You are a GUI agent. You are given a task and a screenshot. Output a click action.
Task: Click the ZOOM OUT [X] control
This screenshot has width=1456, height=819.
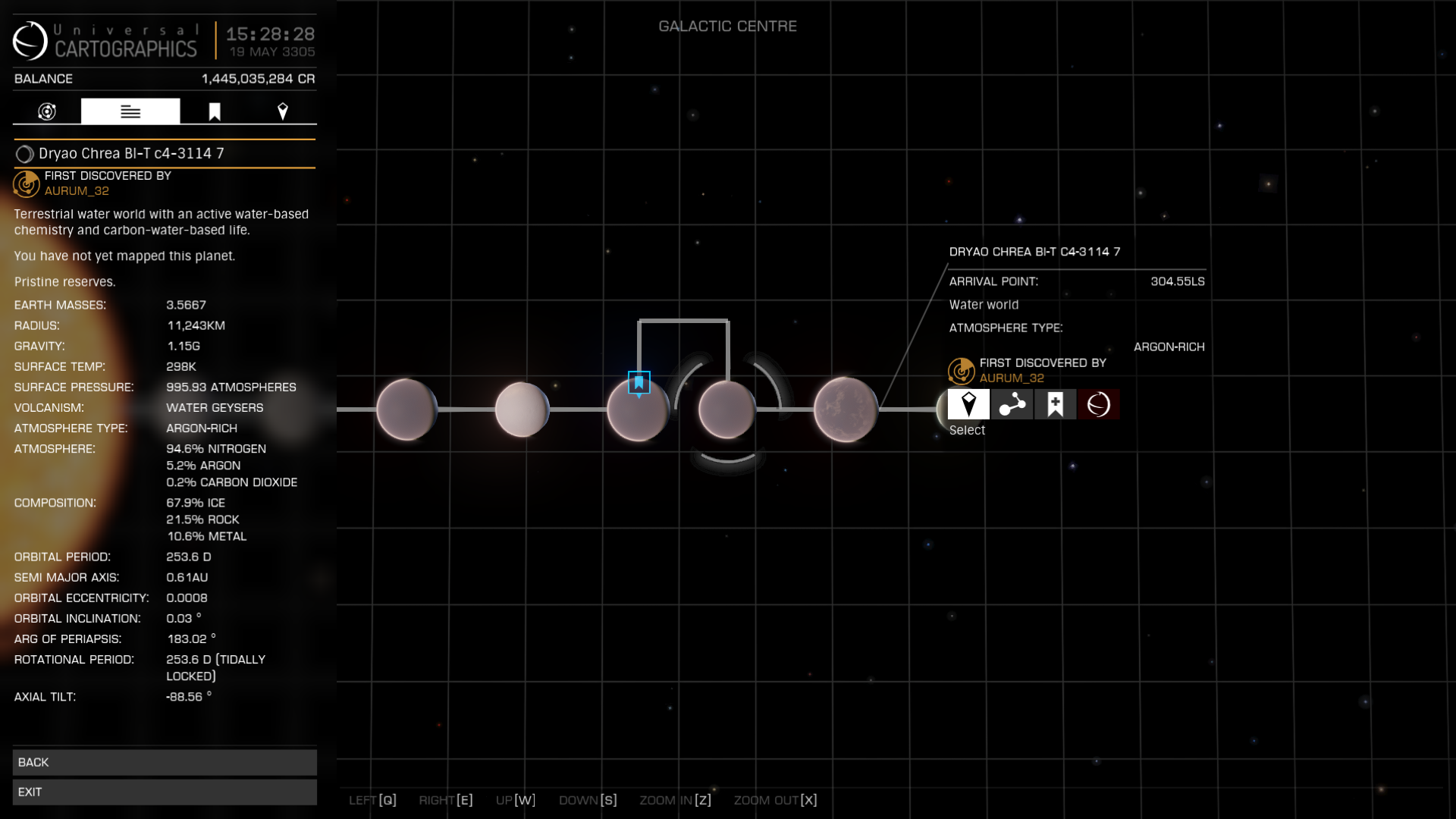pos(776,800)
